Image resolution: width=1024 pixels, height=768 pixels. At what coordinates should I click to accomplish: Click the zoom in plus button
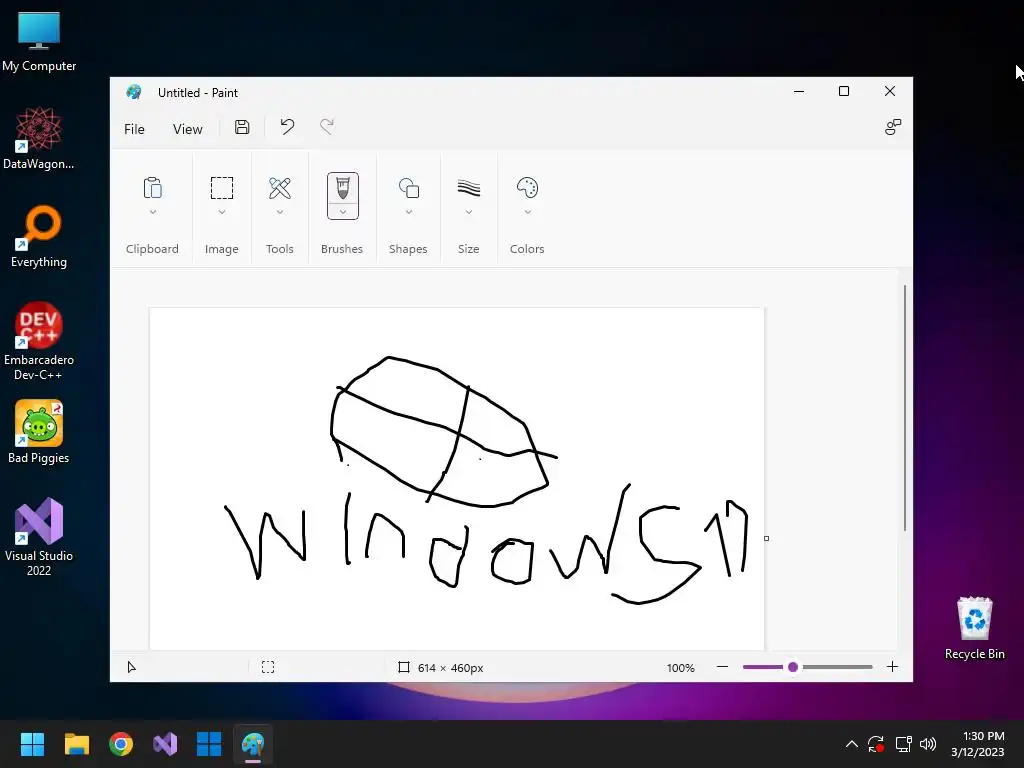(x=892, y=667)
